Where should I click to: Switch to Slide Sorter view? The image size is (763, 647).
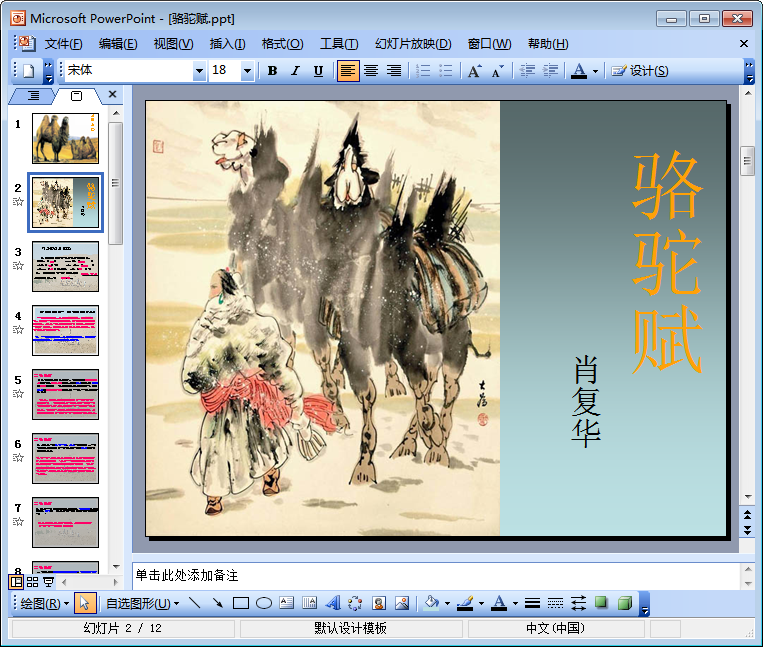click(33, 582)
